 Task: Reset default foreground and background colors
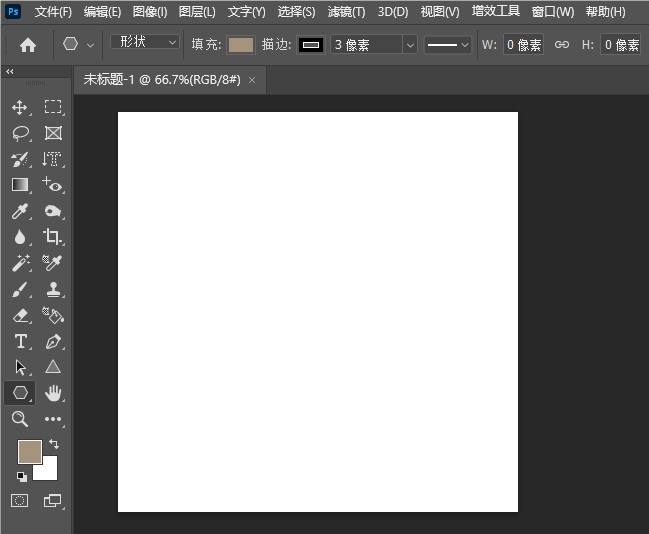pyautogui.click(x=22, y=477)
